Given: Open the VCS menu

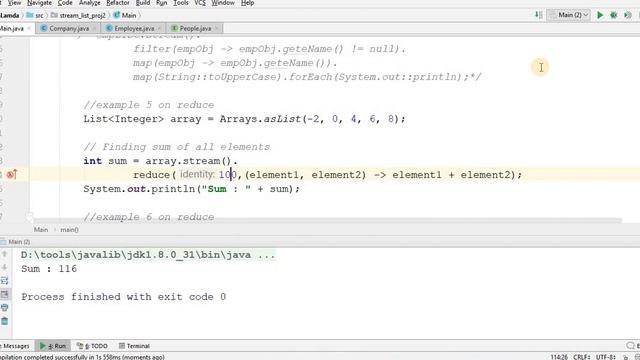Looking at the screenshot, I should tap(200, 3).
